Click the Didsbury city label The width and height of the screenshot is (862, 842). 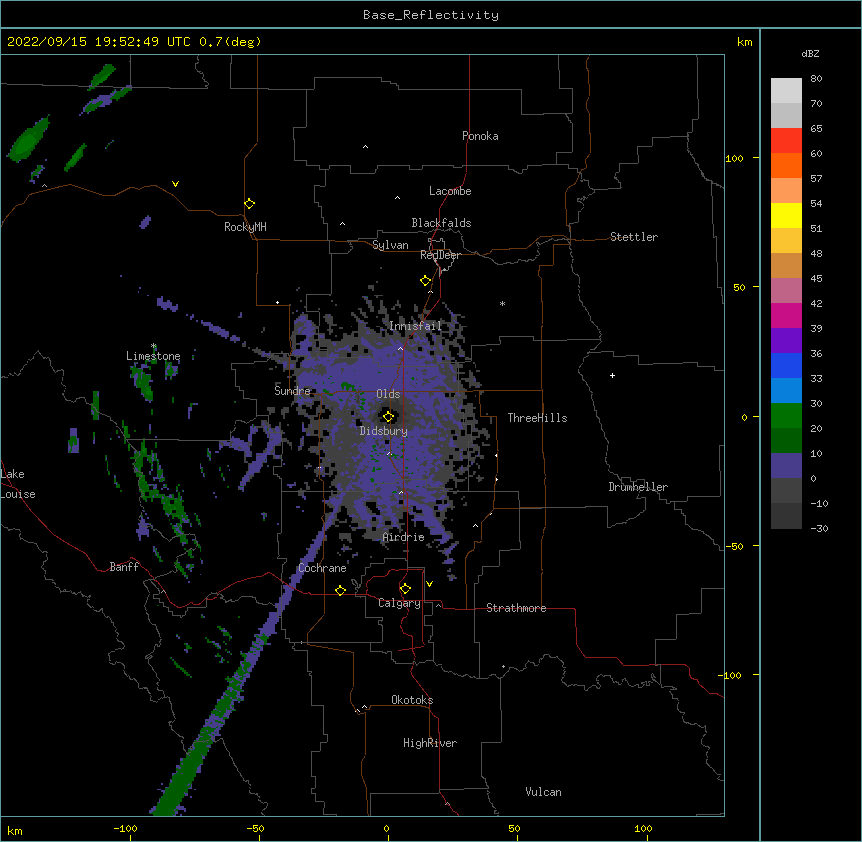pos(383,431)
